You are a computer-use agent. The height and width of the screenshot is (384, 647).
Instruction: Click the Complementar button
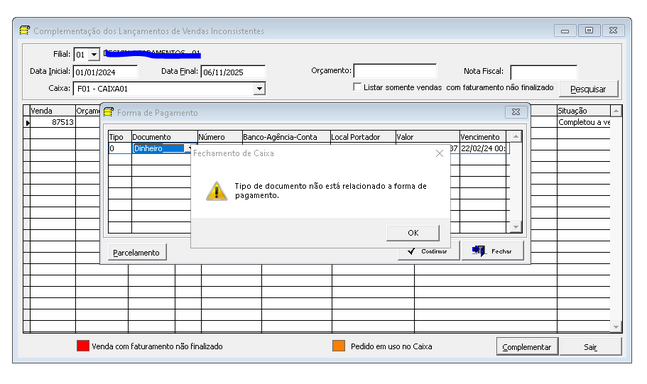point(527,347)
